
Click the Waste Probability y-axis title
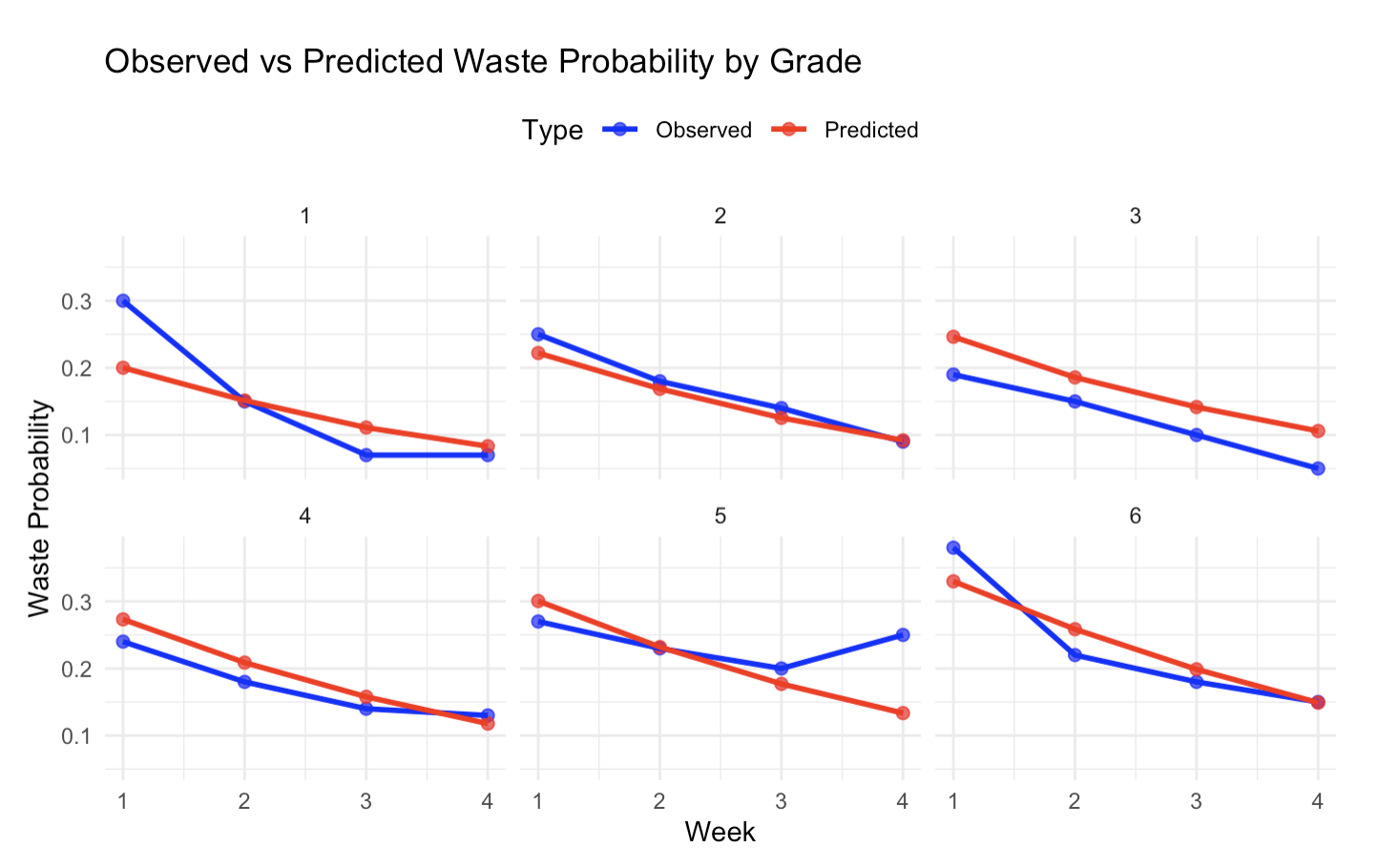click(x=38, y=508)
